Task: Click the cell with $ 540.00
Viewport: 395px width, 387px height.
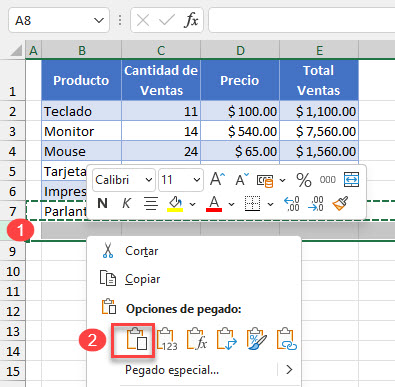Action: tap(240, 131)
